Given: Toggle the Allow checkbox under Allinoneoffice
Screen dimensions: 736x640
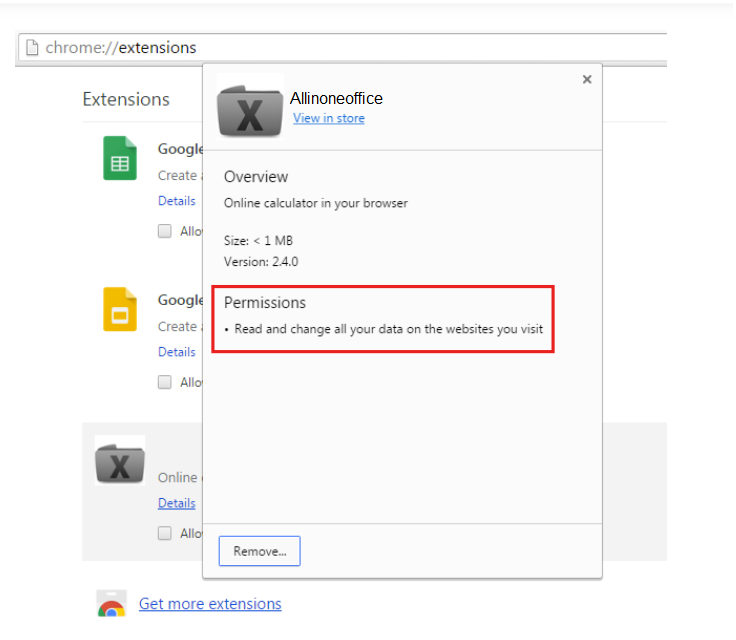Looking at the screenshot, I should (165, 533).
